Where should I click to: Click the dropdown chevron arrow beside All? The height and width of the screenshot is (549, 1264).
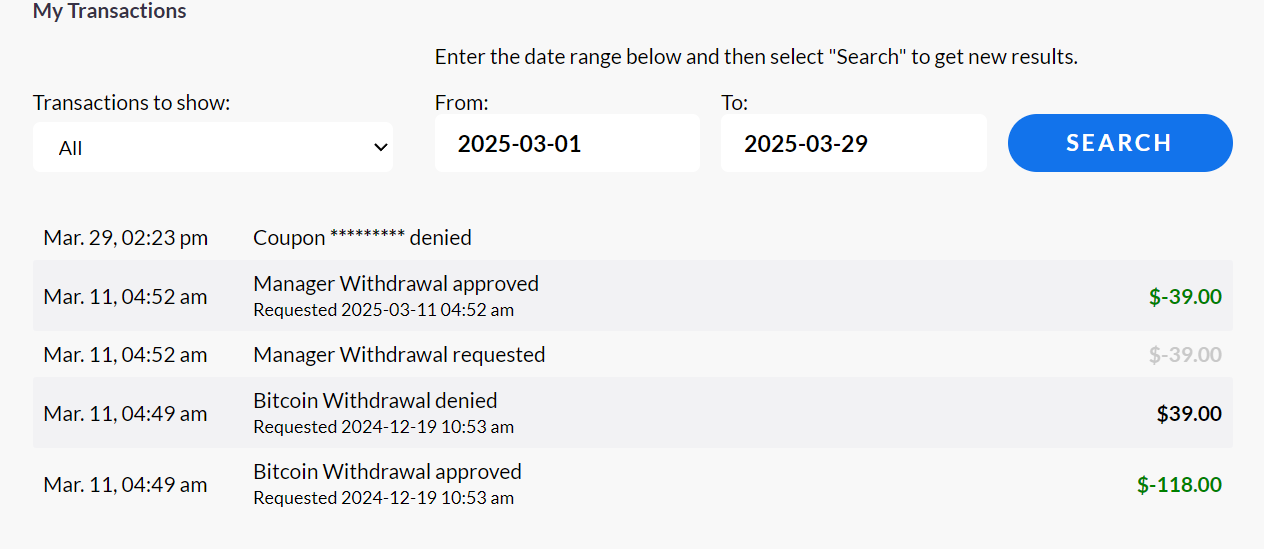(380, 148)
